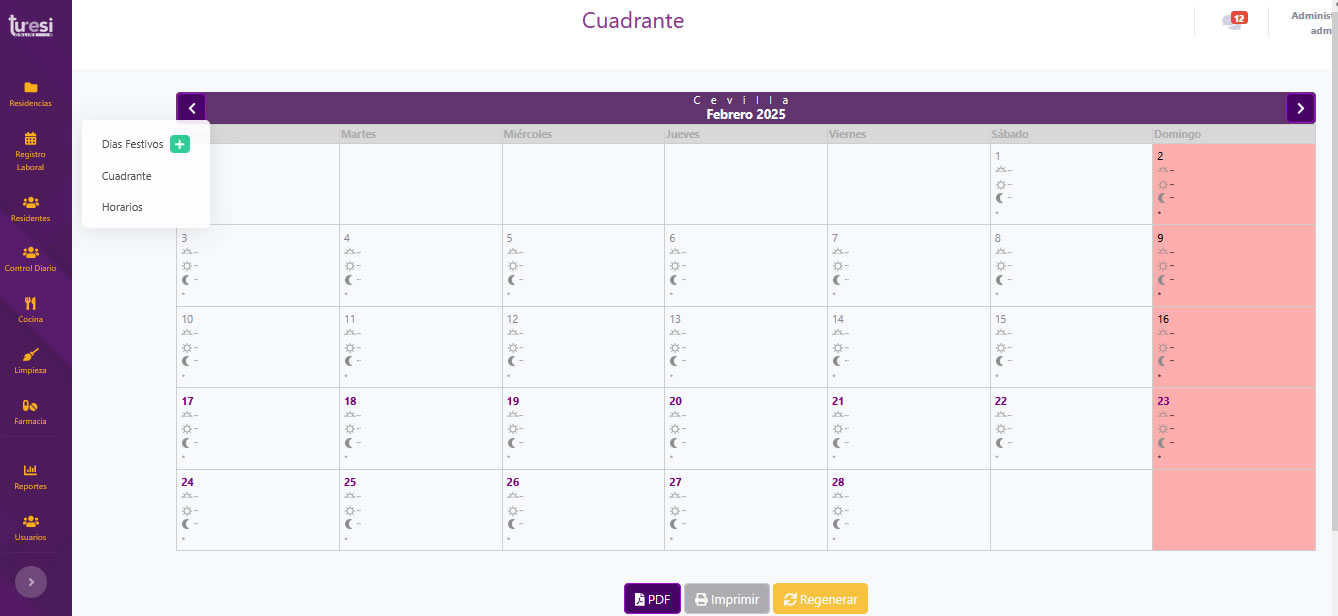Screen dimensions: 1338x616
Task: Open Registro Laboral calendar icon
Action: [x=30, y=139]
